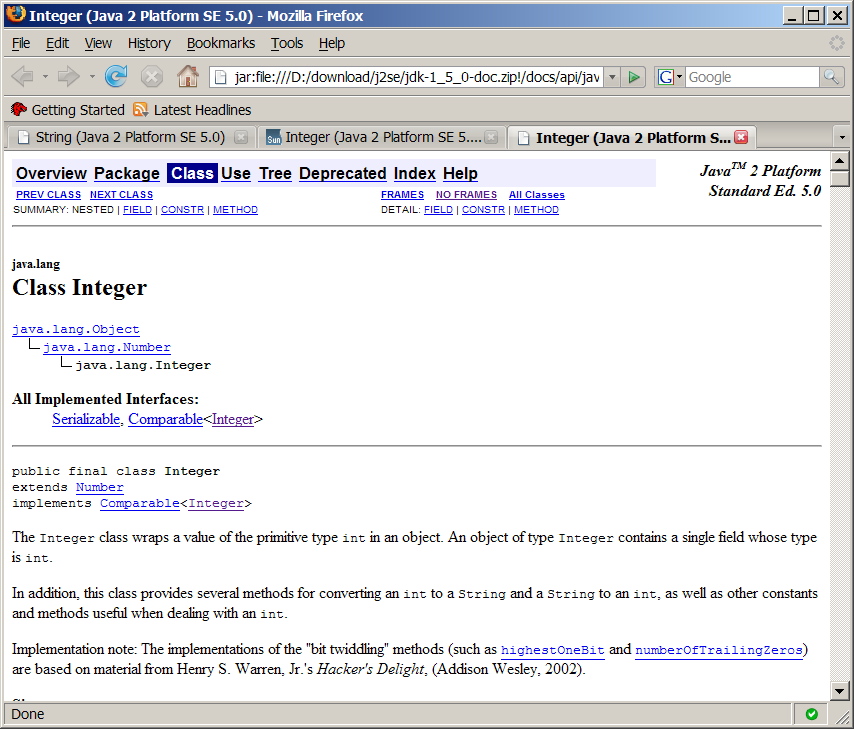Open java.lang.Object link
This screenshot has width=854, height=729.
coord(76,329)
